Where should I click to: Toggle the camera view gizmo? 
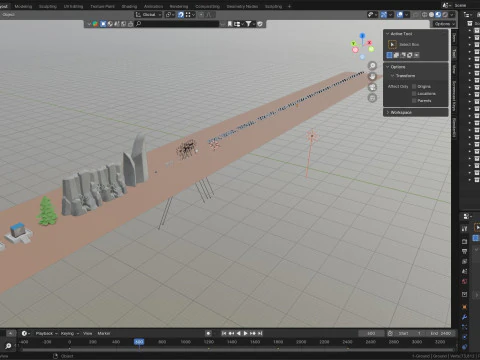point(372,87)
